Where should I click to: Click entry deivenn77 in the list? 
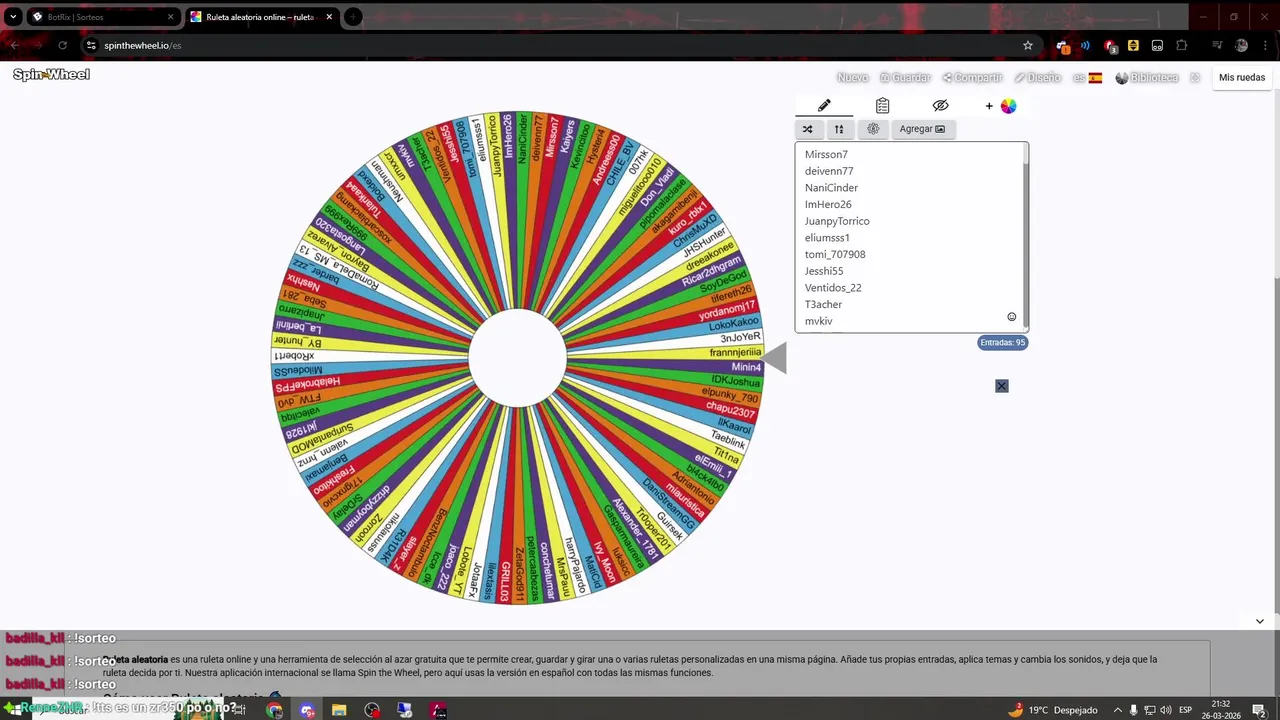tap(829, 171)
